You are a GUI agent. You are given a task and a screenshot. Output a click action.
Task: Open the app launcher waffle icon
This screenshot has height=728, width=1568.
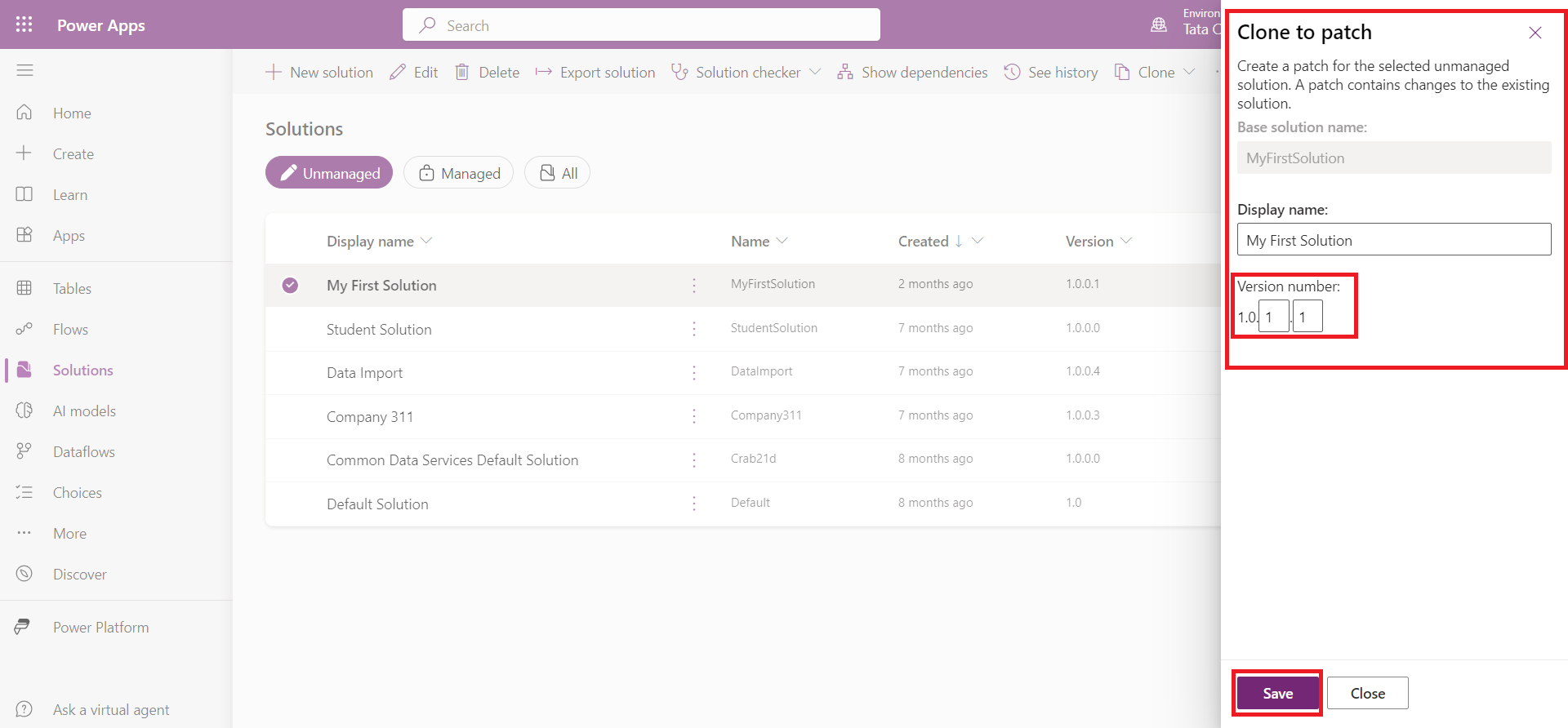(x=24, y=24)
